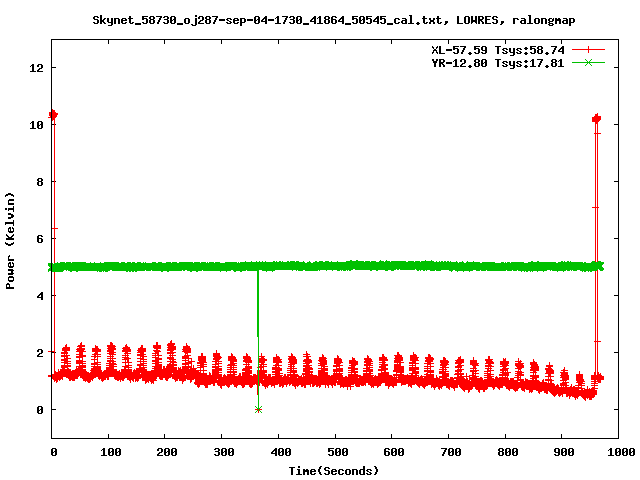Screen dimensions: 640x480
Task: Click the y-axis tick label 2
Action: (x=40, y=353)
